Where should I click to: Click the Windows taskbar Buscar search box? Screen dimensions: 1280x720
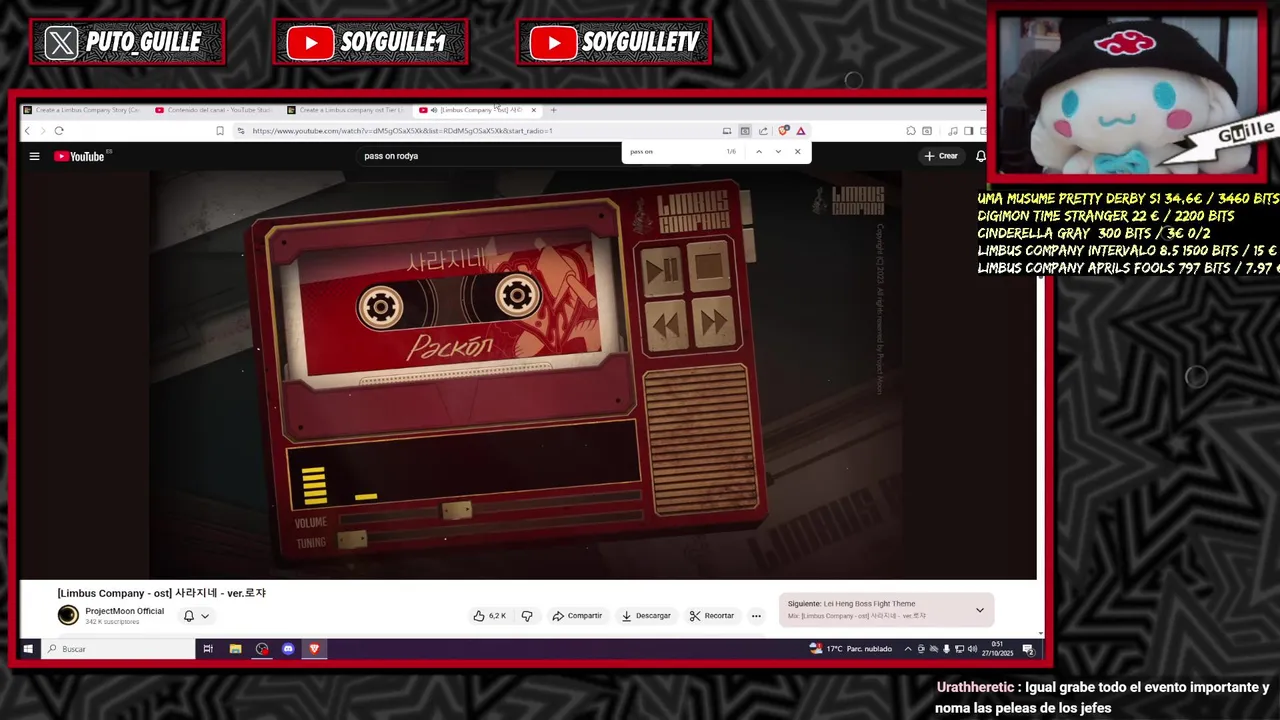click(x=118, y=649)
